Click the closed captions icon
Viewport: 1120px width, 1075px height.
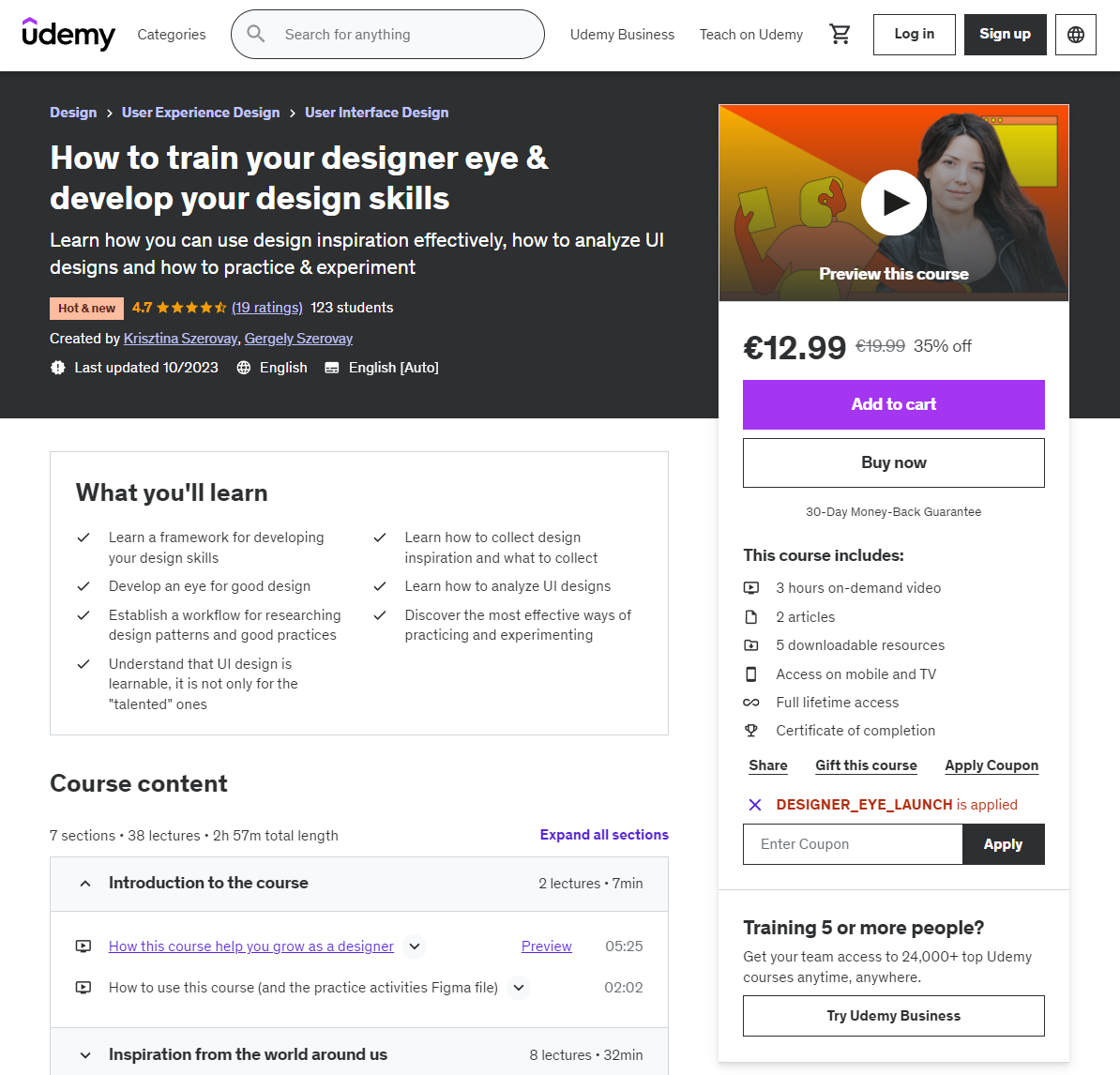pos(331,368)
